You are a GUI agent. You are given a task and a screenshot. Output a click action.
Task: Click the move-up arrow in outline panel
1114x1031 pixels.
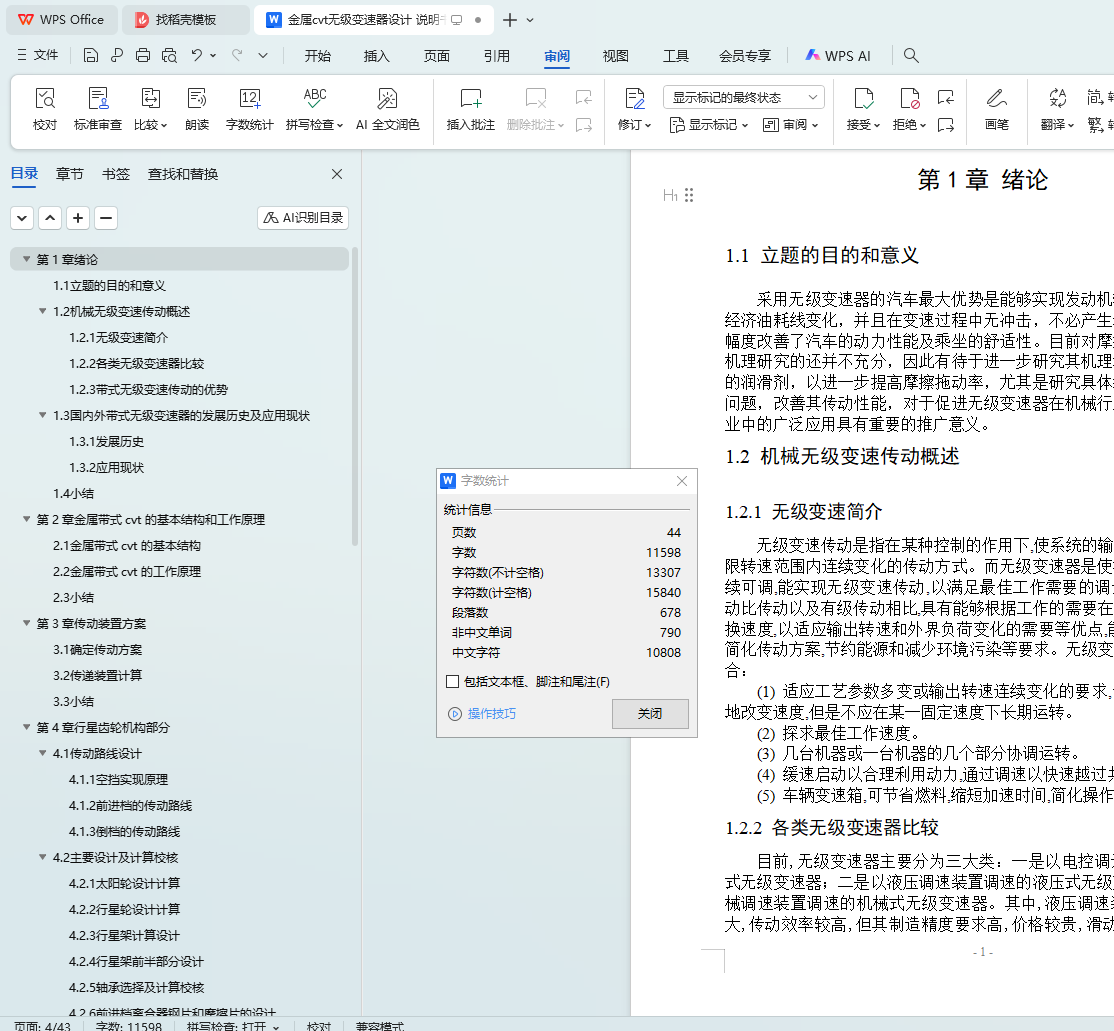coord(50,218)
